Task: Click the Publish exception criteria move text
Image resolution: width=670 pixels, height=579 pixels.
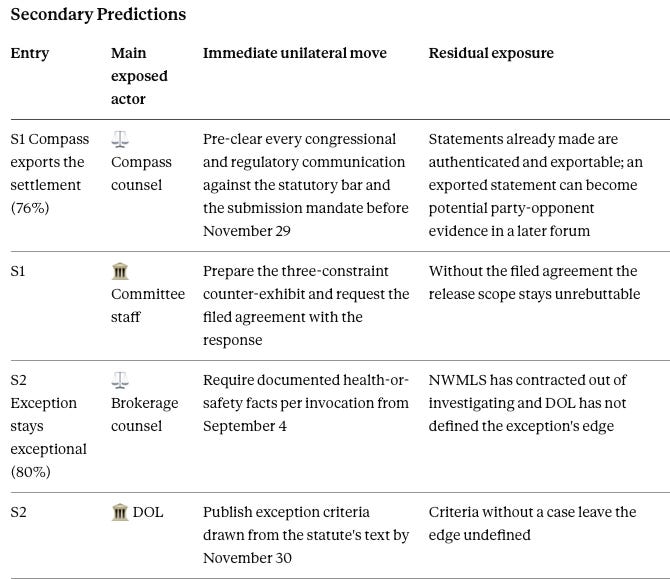Action: point(306,535)
